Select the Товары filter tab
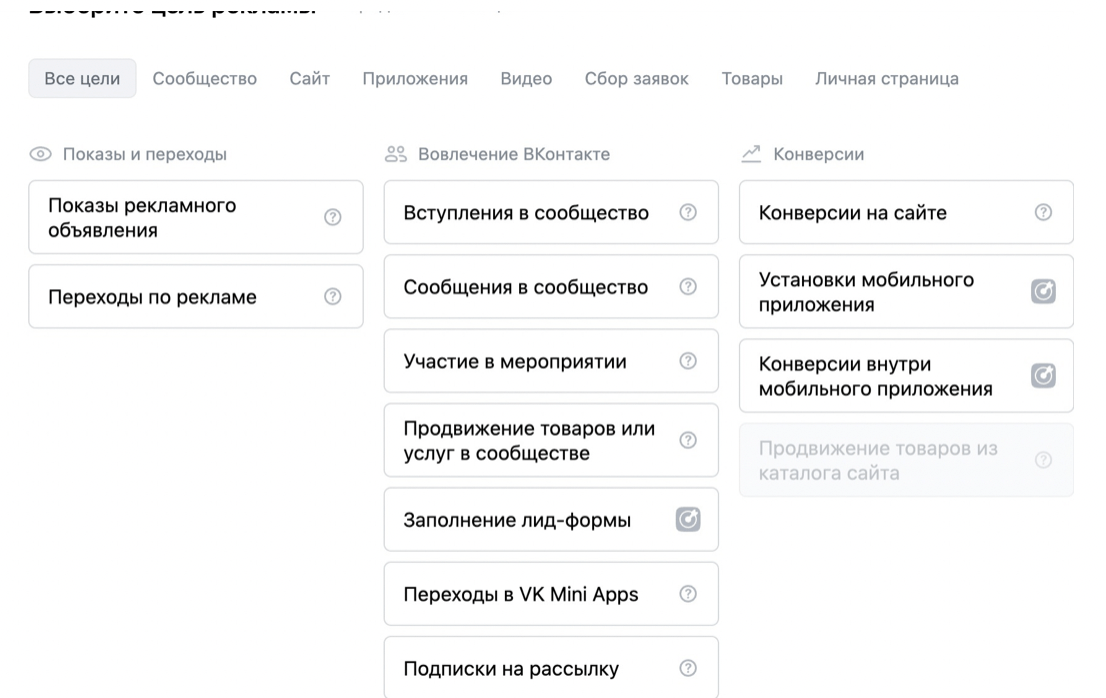 752,79
